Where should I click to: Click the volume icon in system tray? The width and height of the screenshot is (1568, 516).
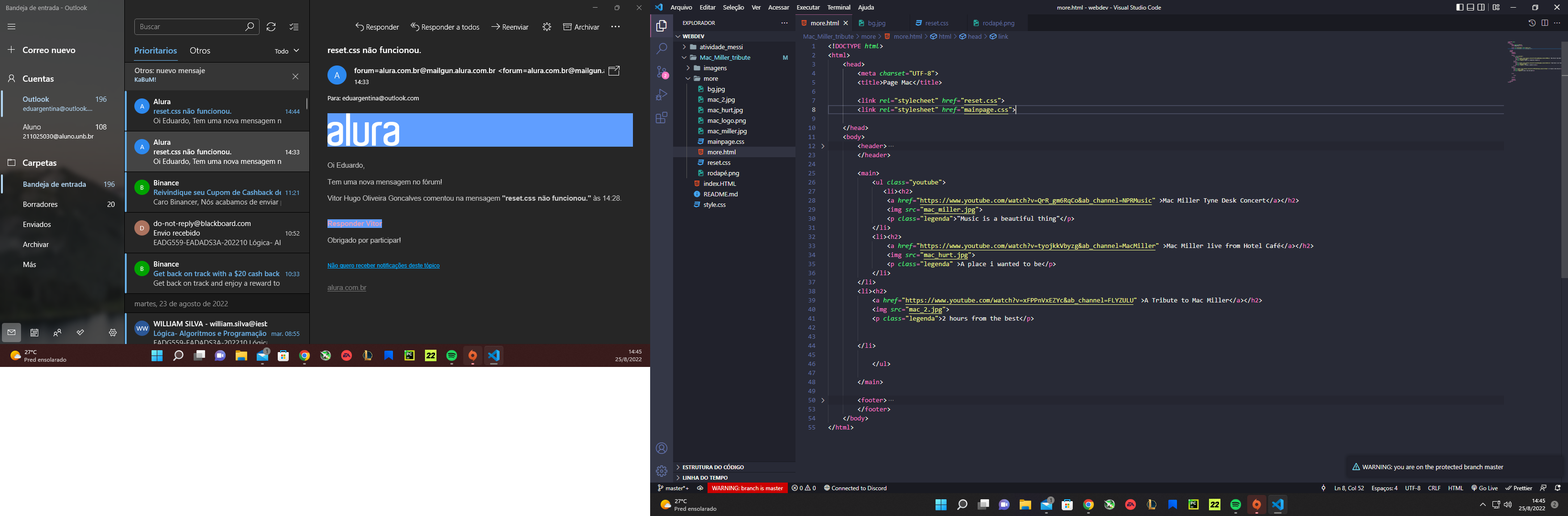coord(1508,505)
